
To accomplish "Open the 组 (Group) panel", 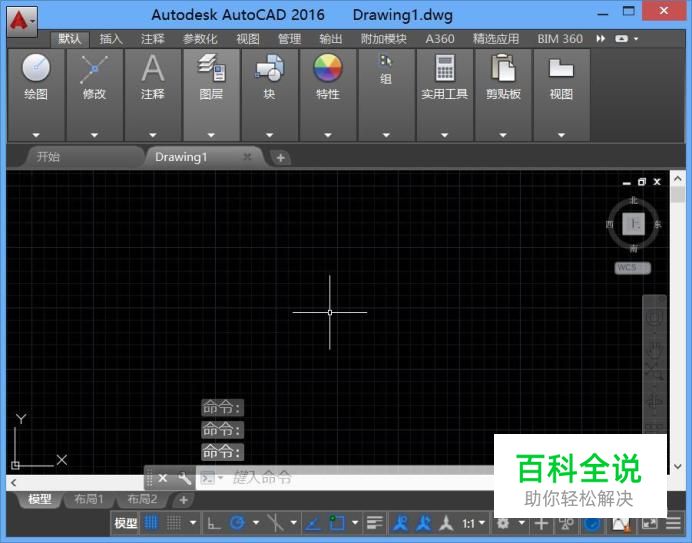I will click(x=386, y=95).
